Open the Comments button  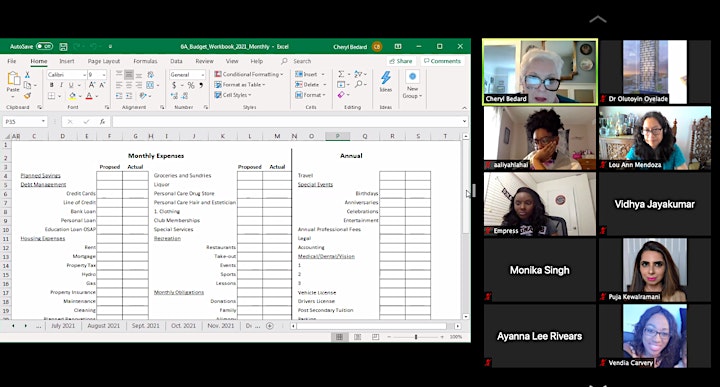442,61
